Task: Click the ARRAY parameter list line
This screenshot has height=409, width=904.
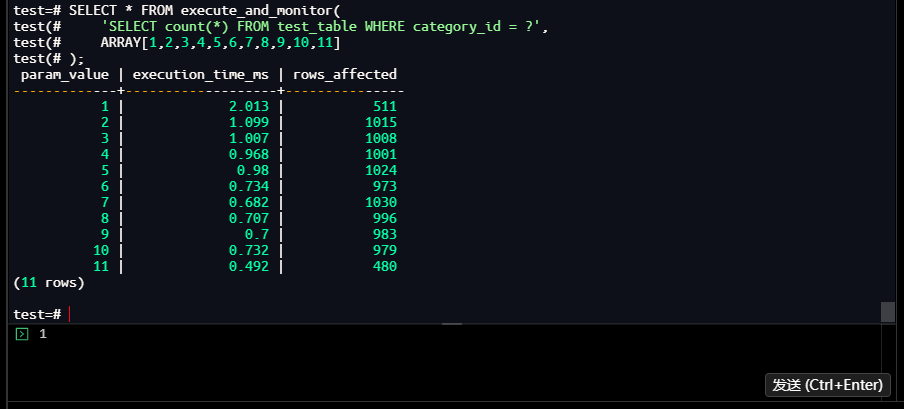Action: coord(220,42)
